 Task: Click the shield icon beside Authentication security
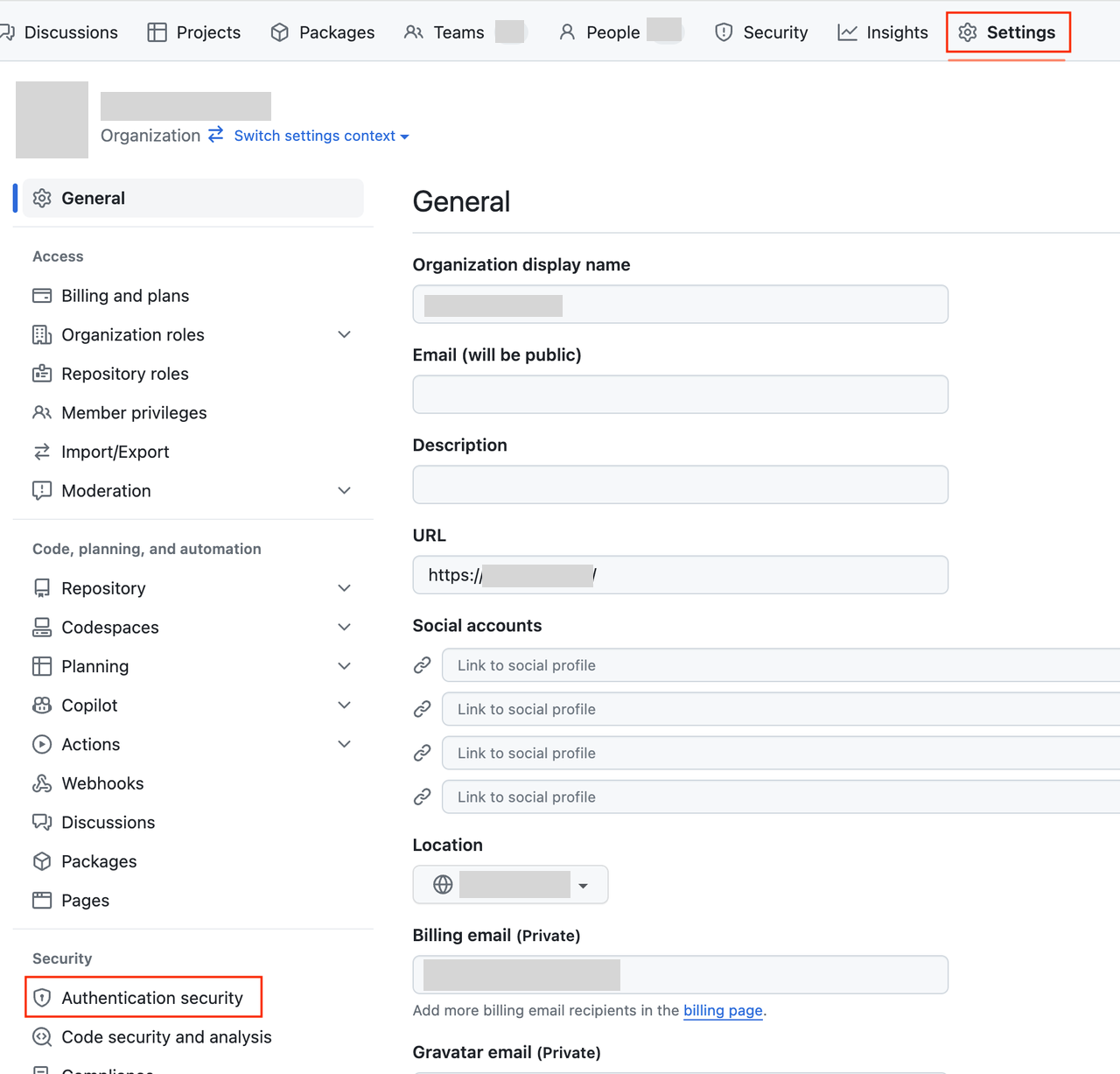point(42,997)
